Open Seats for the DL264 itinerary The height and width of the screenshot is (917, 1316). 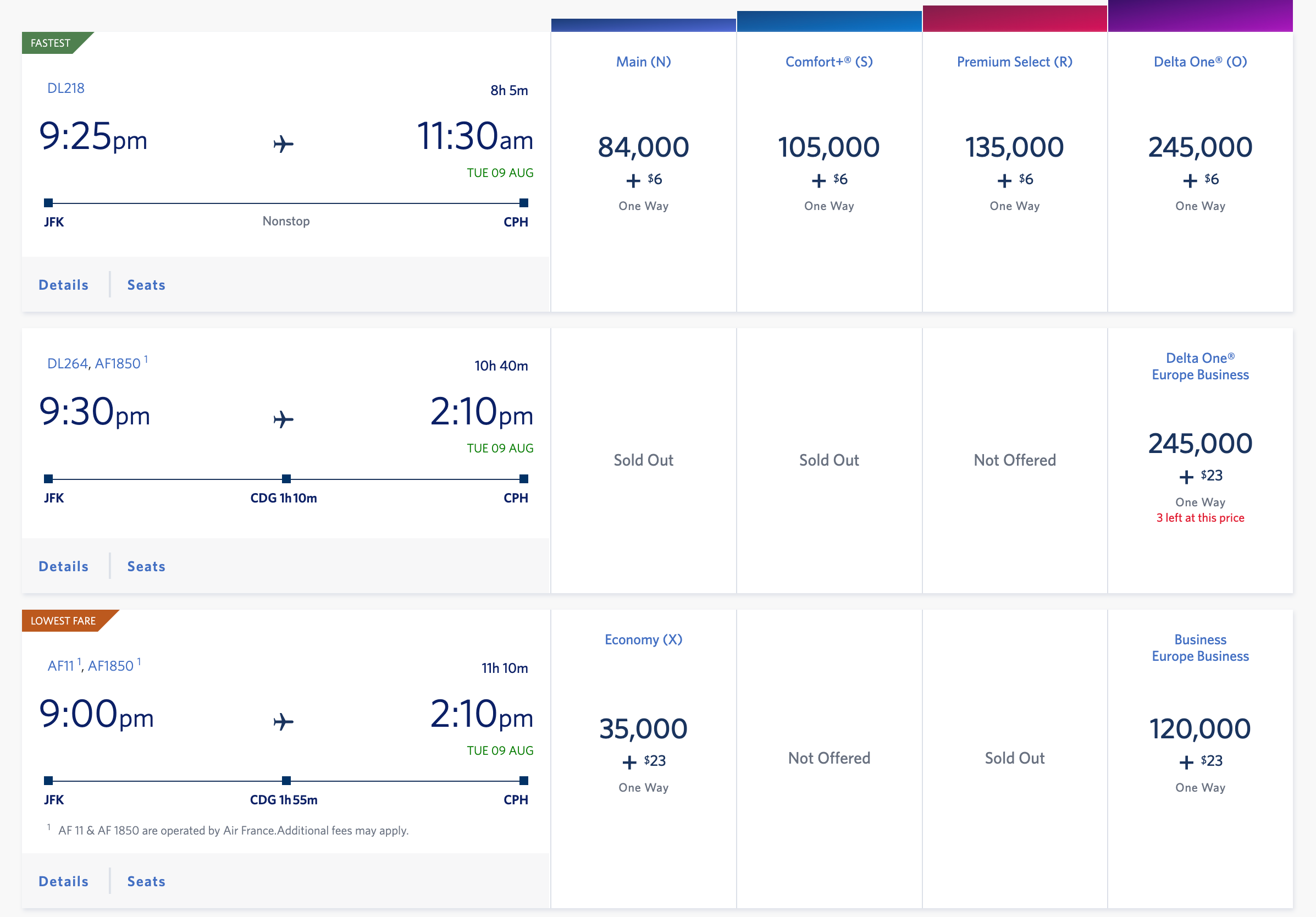[146, 566]
